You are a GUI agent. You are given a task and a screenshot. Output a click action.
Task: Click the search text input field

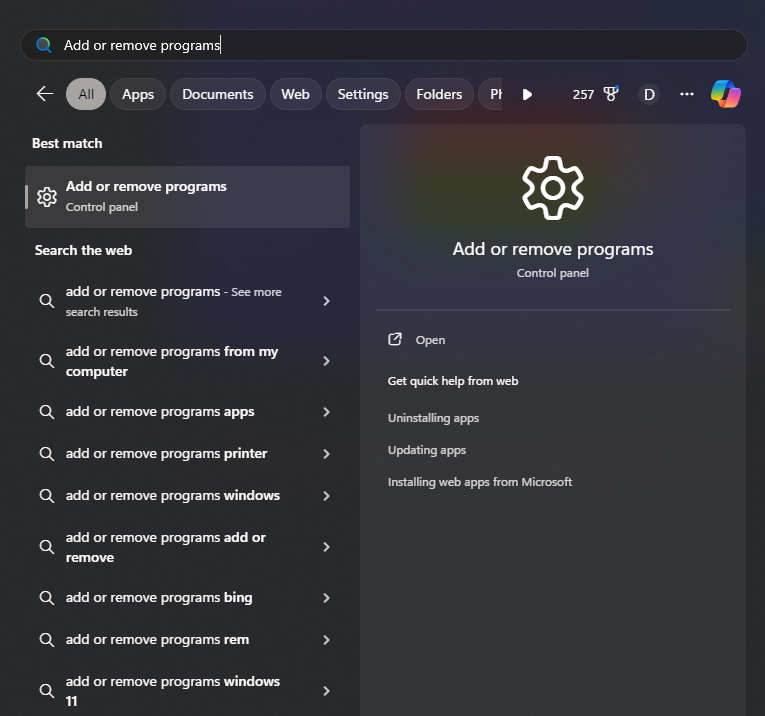coord(400,45)
